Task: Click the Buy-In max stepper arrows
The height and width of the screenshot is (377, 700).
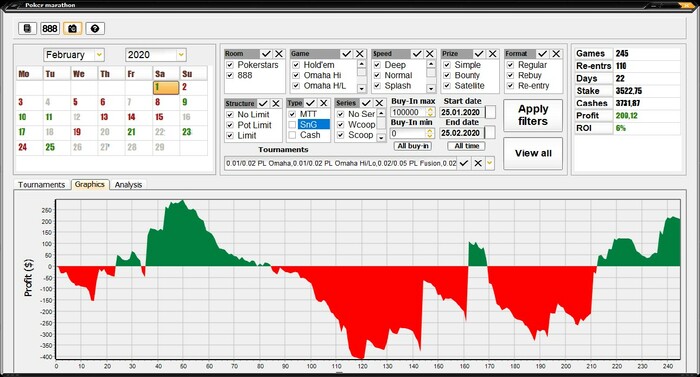Action: point(430,112)
